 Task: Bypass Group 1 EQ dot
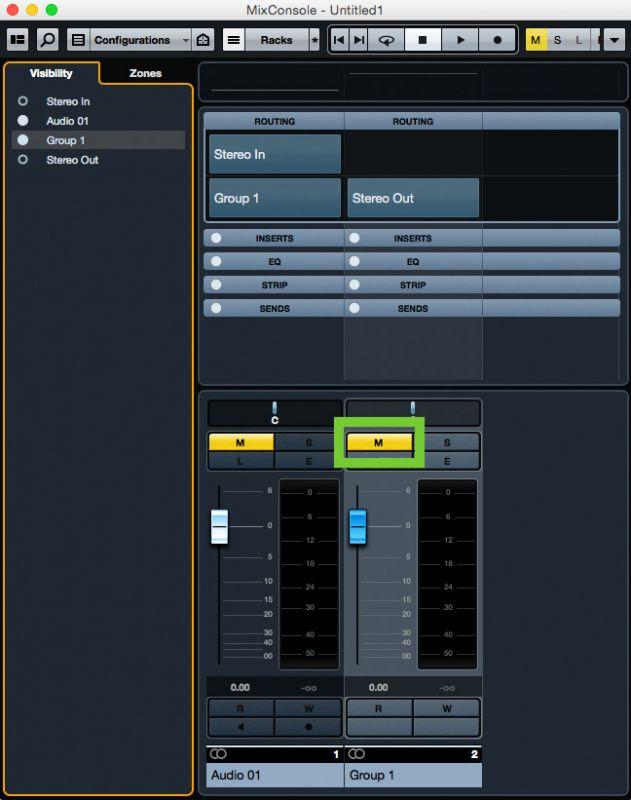click(355, 261)
